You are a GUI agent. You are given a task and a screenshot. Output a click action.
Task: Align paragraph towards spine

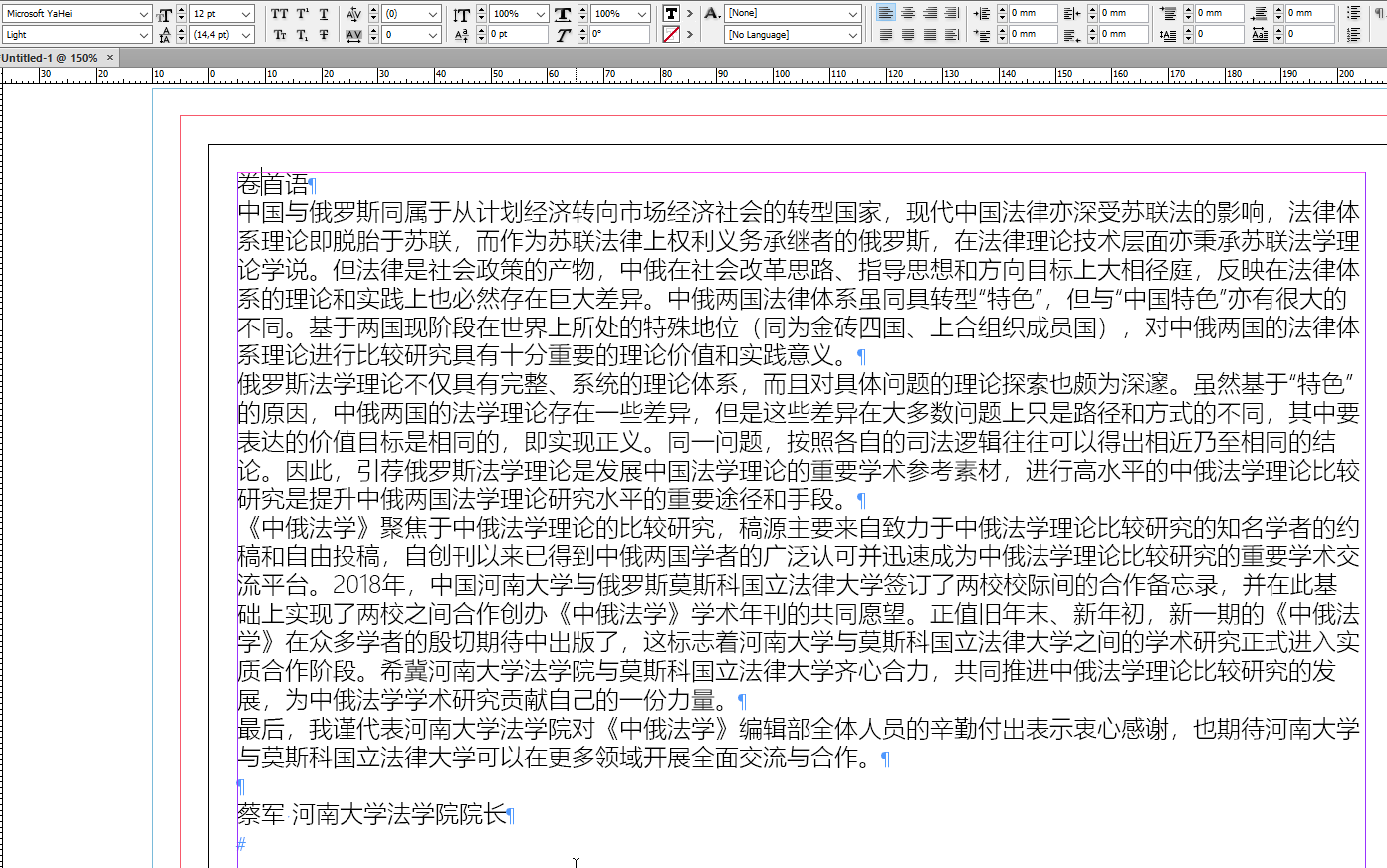952,14
